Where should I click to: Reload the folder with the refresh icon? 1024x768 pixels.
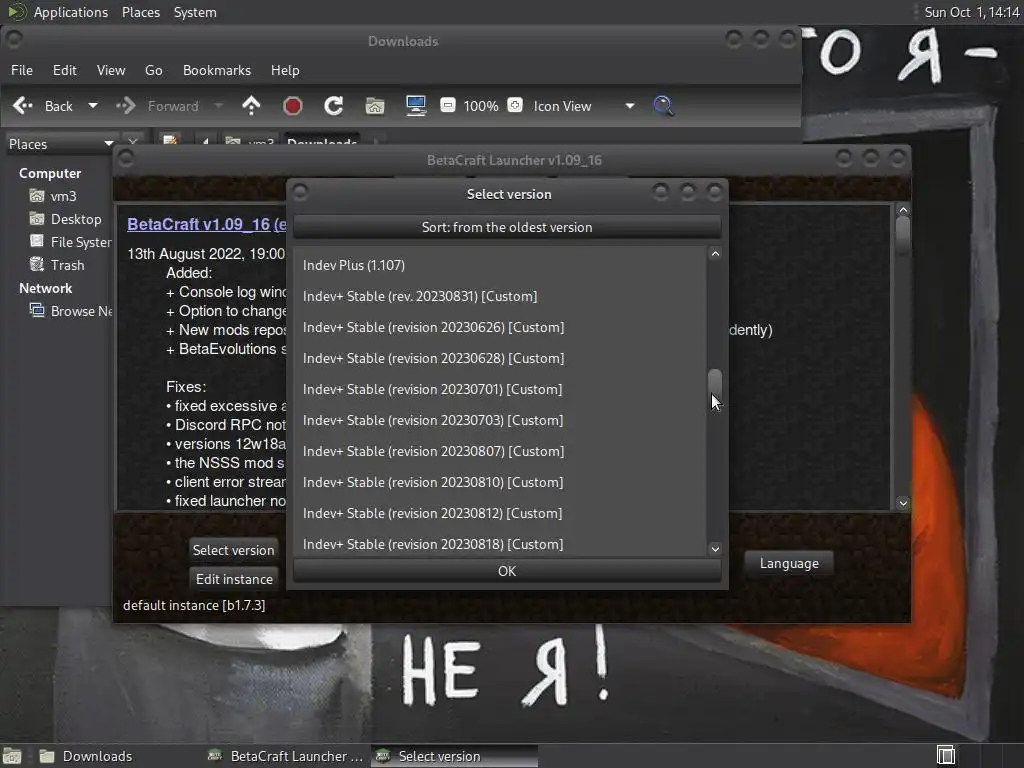pyautogui.click(x=334, y=106)
